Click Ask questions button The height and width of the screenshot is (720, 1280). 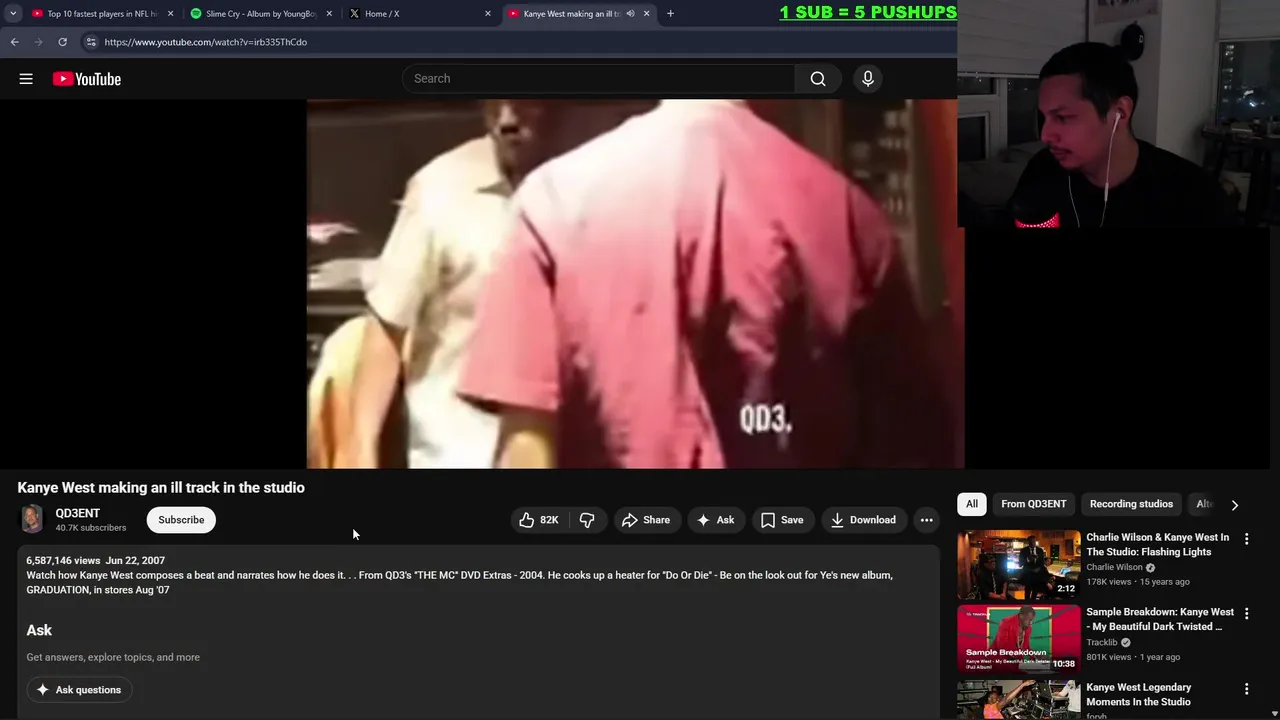point(79,690)
